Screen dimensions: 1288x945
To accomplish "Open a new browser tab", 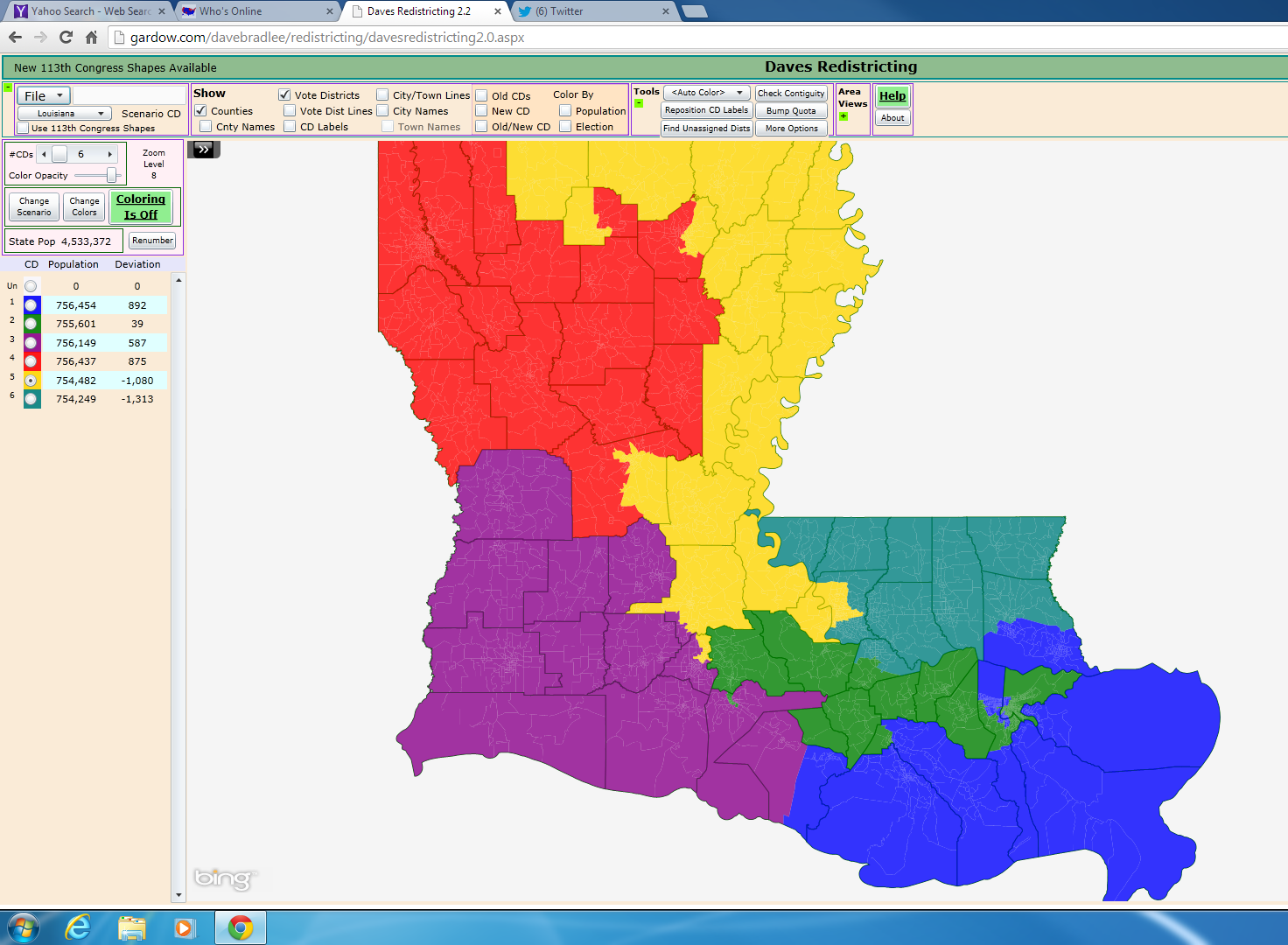I will (x=694, y=11).
